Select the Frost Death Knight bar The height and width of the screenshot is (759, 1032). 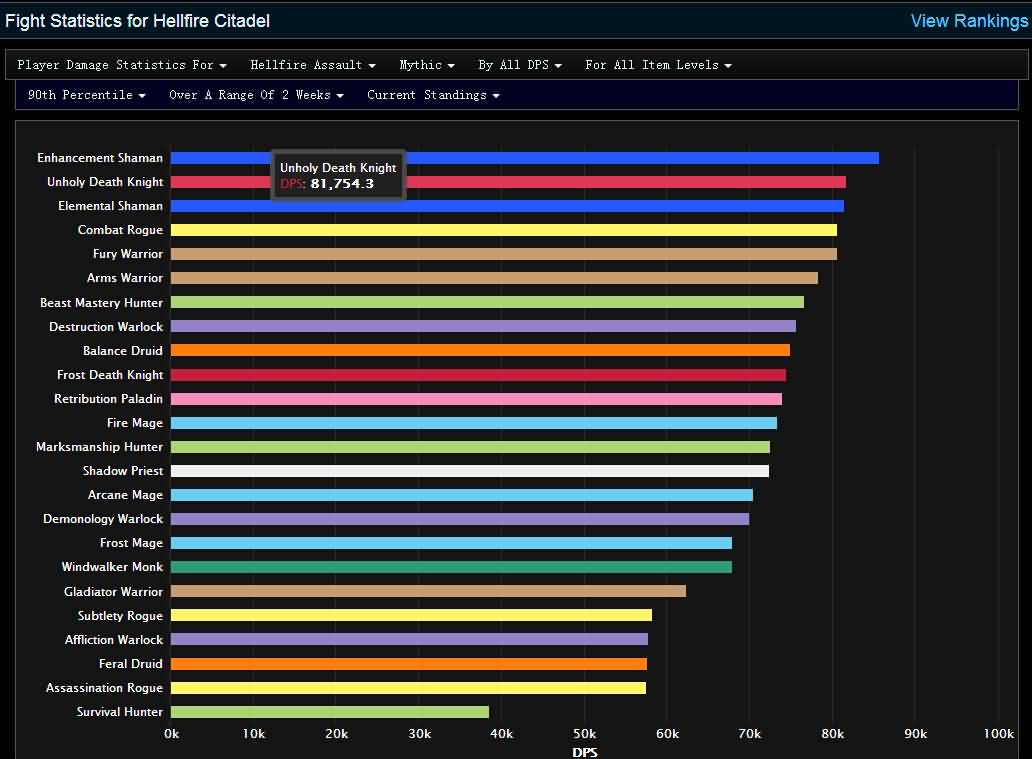tap(478, 375)
